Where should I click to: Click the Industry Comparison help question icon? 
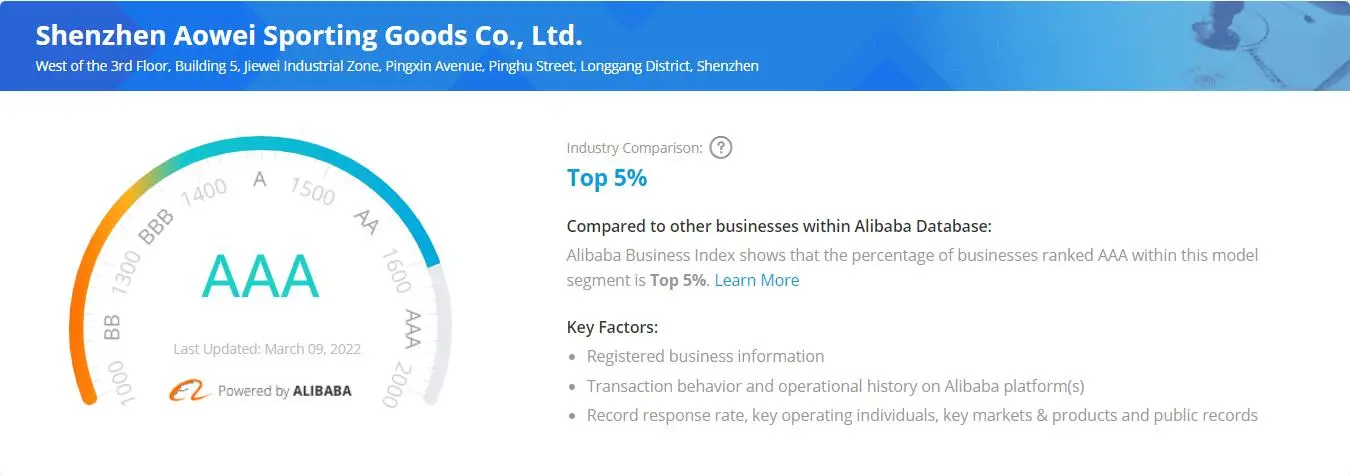point(721,148)
